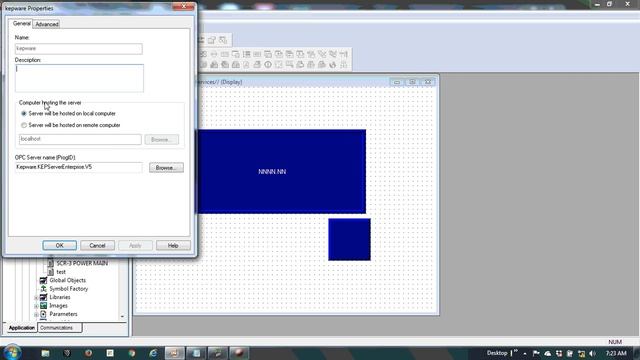
Task: Click the OPC Server name ProgID field
Action: pos(79,167)
